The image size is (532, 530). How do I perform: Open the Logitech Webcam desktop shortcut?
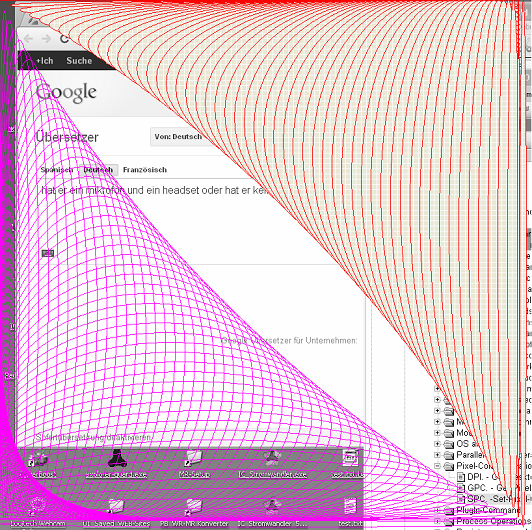(38, 512)
